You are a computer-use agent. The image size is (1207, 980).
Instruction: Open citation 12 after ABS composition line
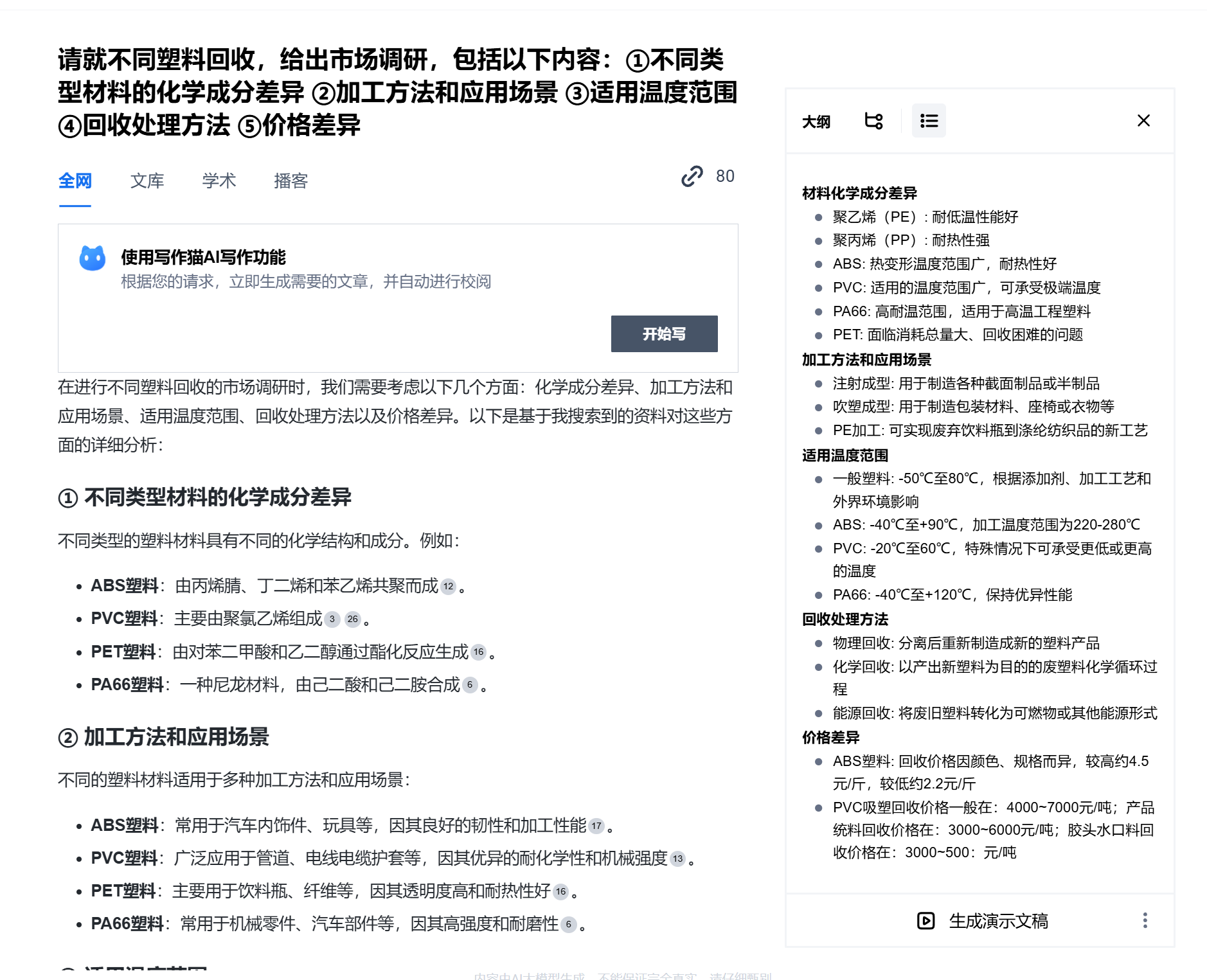click(449, 587)
